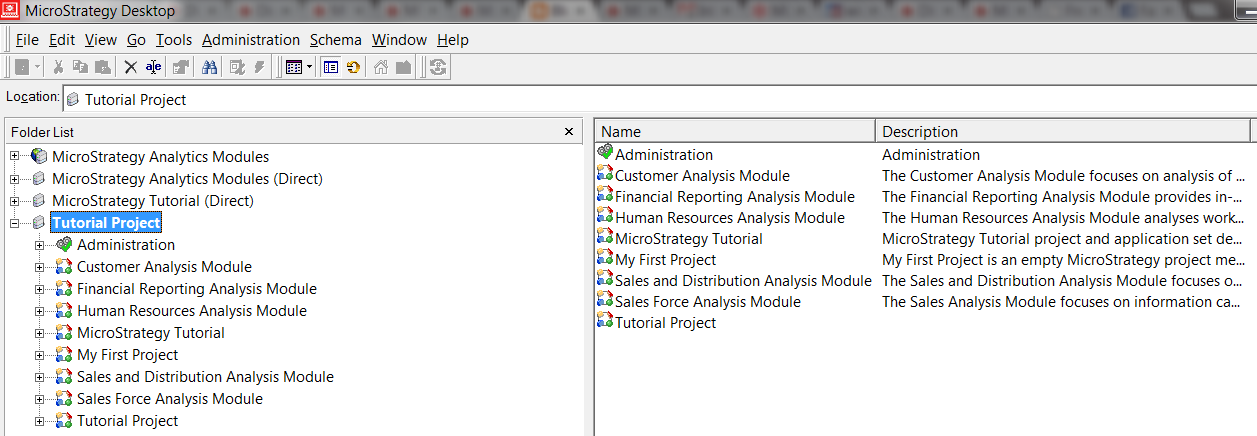Image resolution: width=1257 pixels, height=436 pixels.
Task: Click the Rename toolbar icon
Action: (153, 68)
